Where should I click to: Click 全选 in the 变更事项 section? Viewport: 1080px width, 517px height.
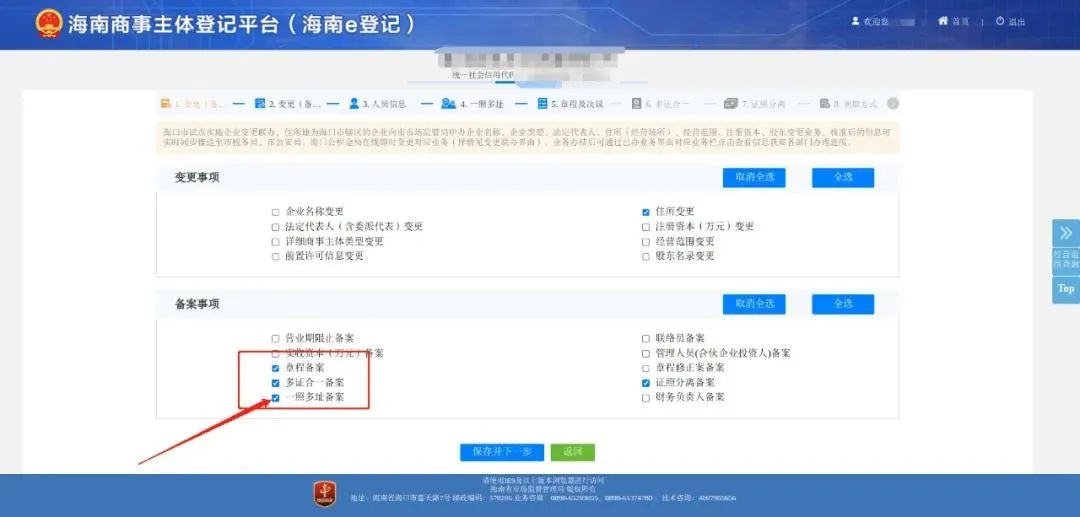click(842, 177)
